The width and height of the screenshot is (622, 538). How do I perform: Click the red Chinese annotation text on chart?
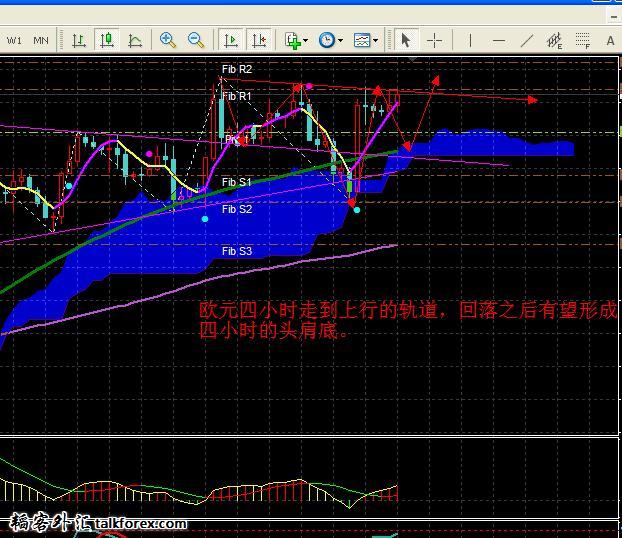[408, 320]
